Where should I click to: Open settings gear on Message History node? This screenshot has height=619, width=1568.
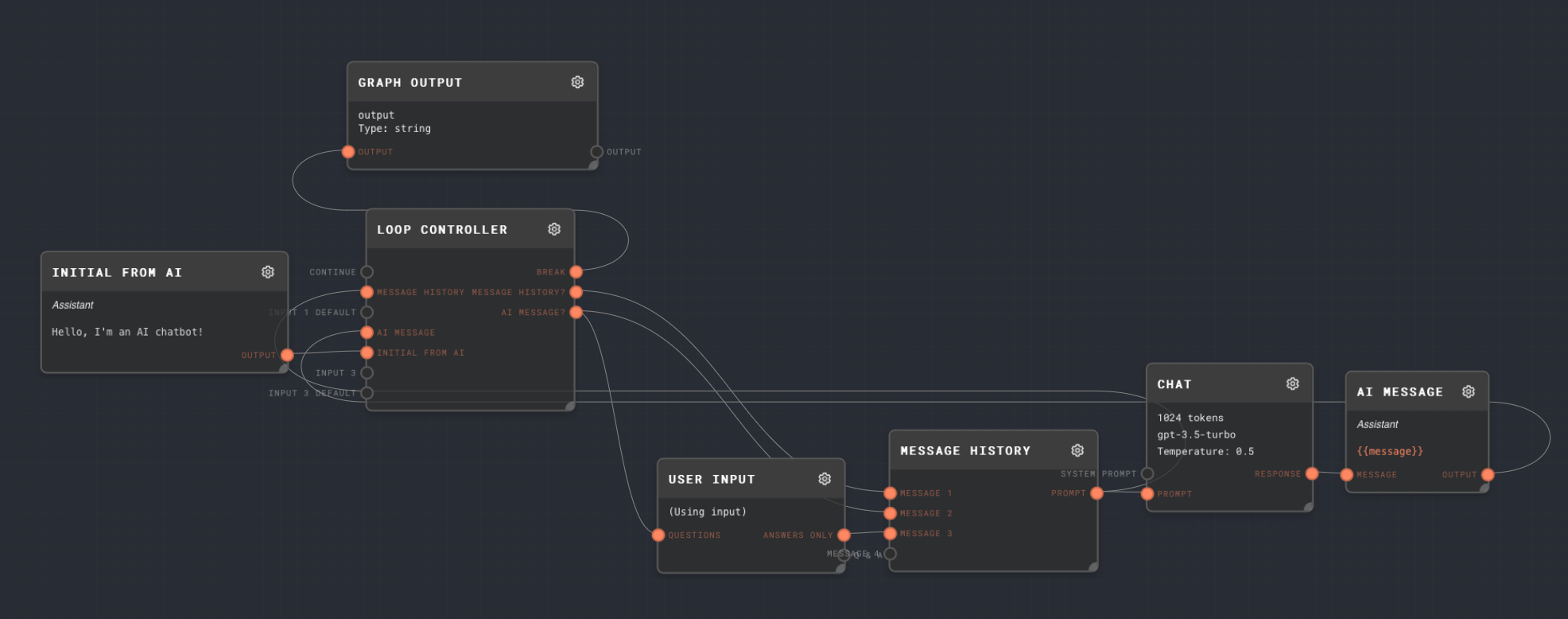(1077, 450)
